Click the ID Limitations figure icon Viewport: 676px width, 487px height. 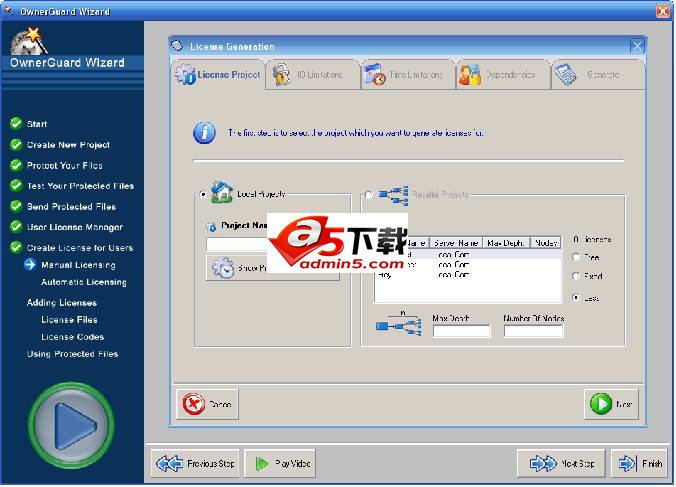pos(282,75)
